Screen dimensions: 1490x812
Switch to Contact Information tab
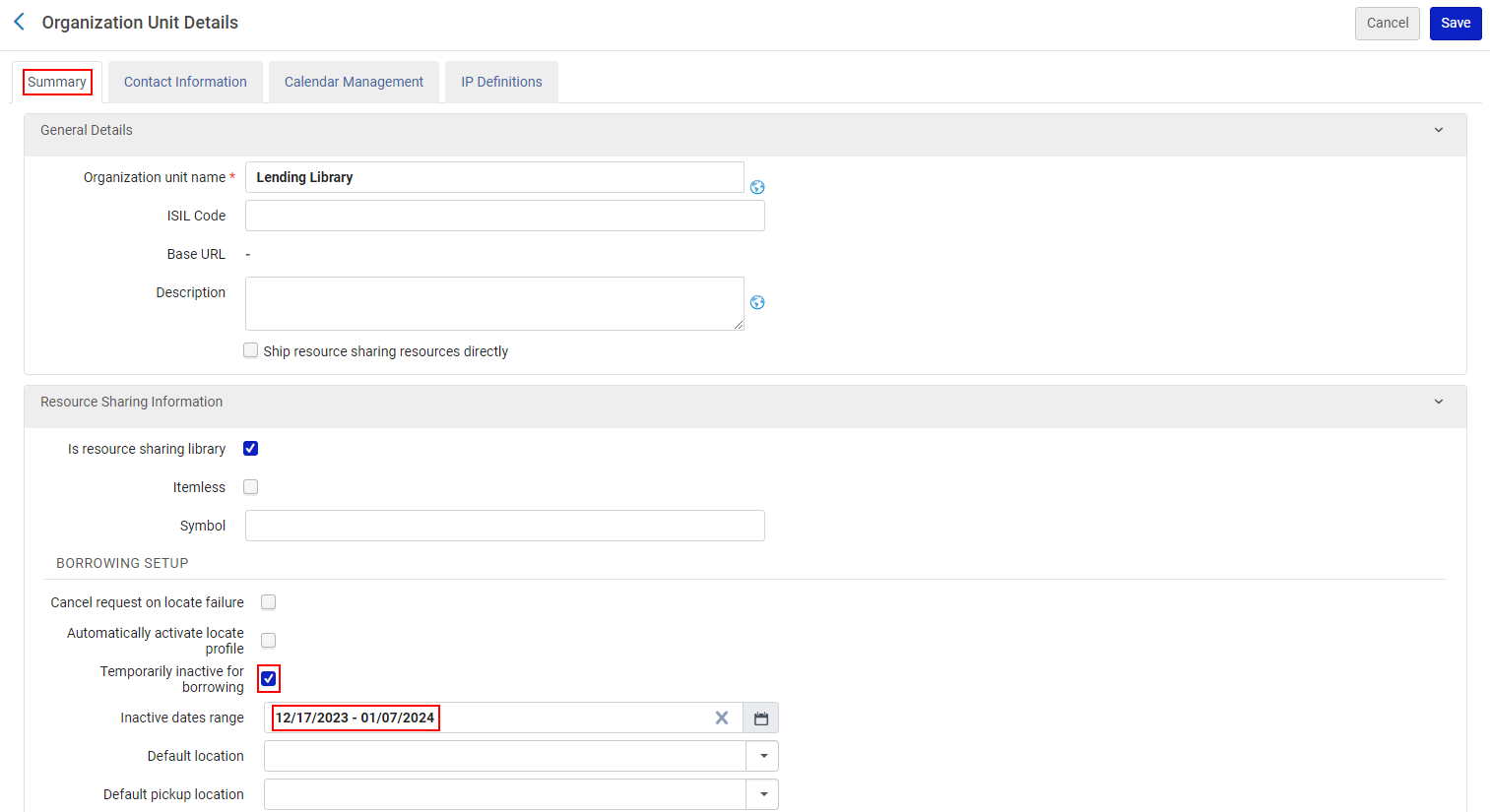(185, 82)
